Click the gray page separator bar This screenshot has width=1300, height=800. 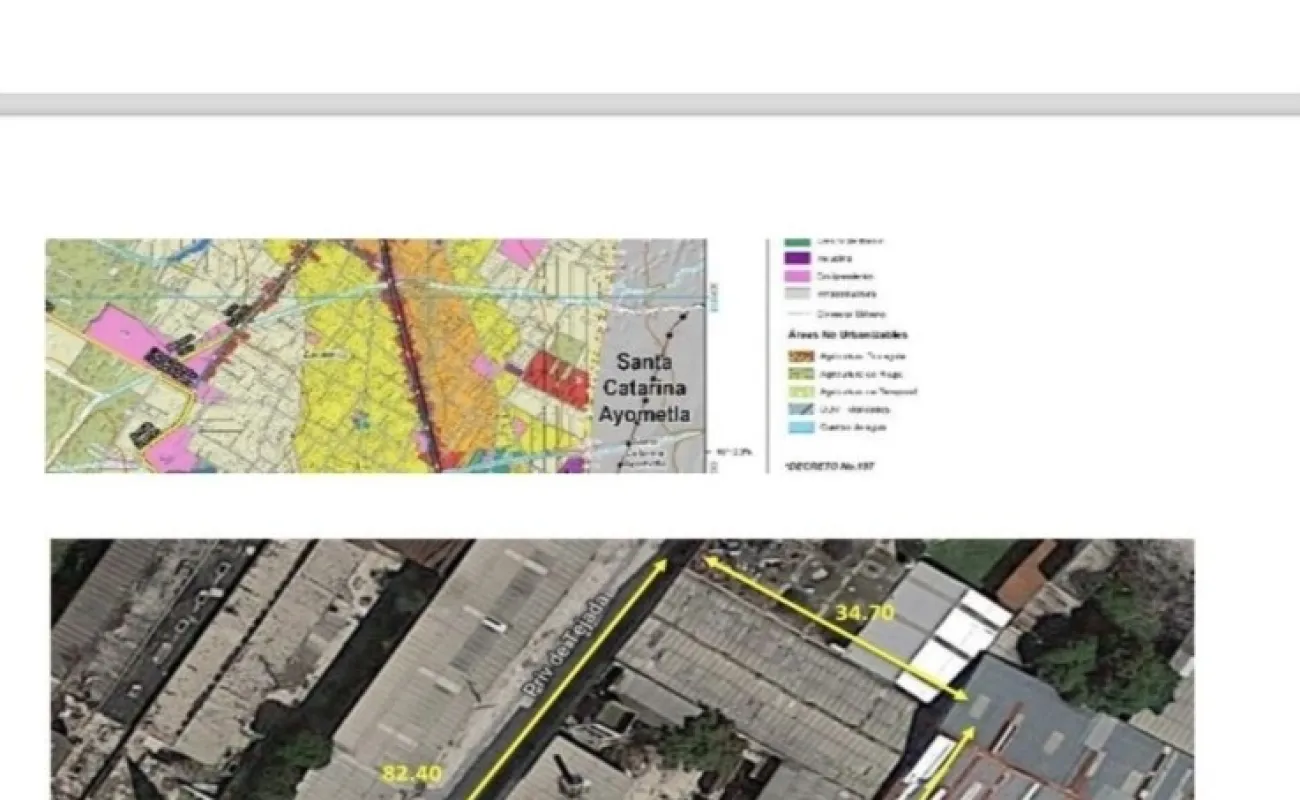pos(650,104)
